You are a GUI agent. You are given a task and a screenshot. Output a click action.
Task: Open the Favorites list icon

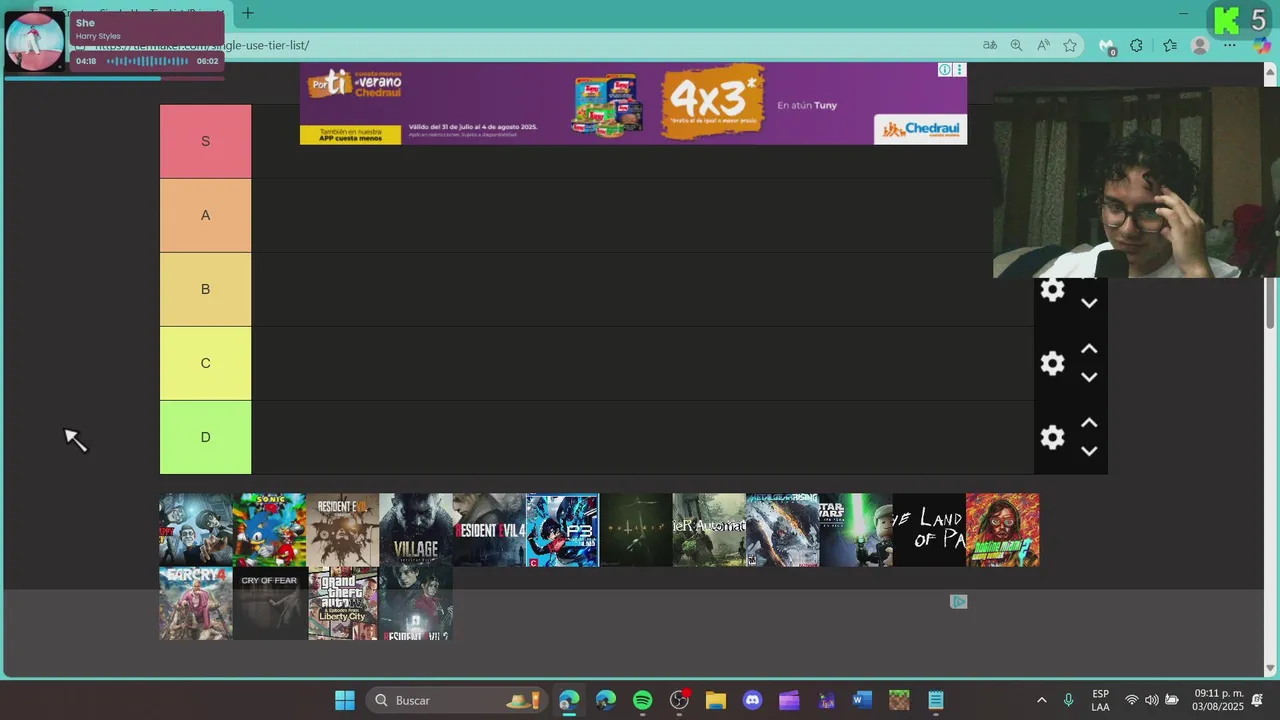pyautogui.click(x=1170, y=45)
